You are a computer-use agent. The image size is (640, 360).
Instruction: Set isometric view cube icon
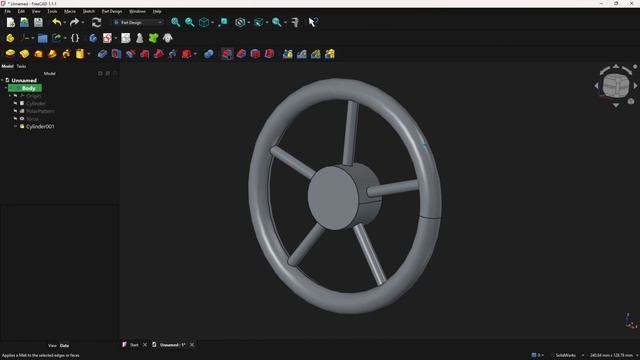point(203,22)
